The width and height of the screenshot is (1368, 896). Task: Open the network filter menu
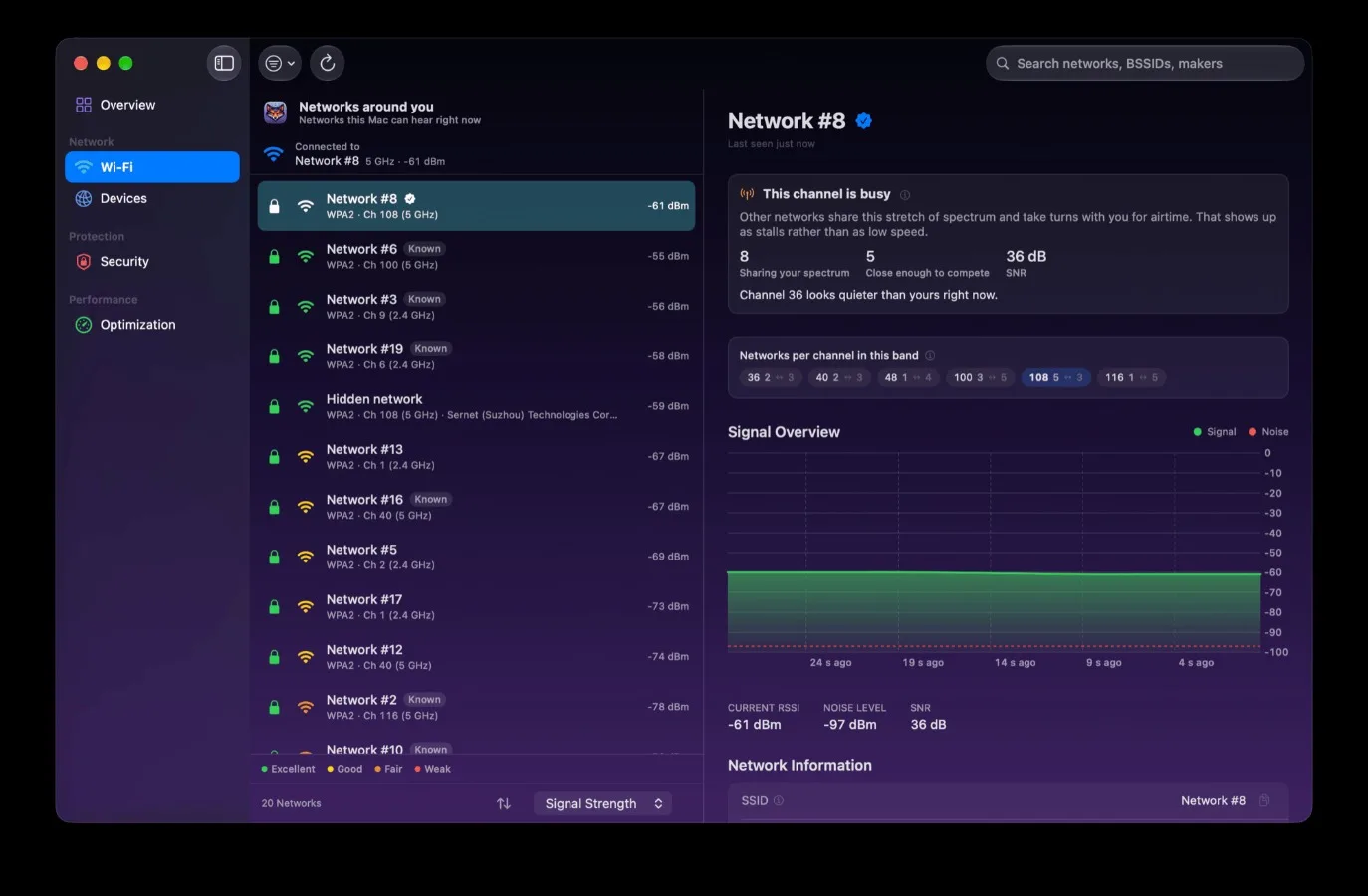(279, 63)
